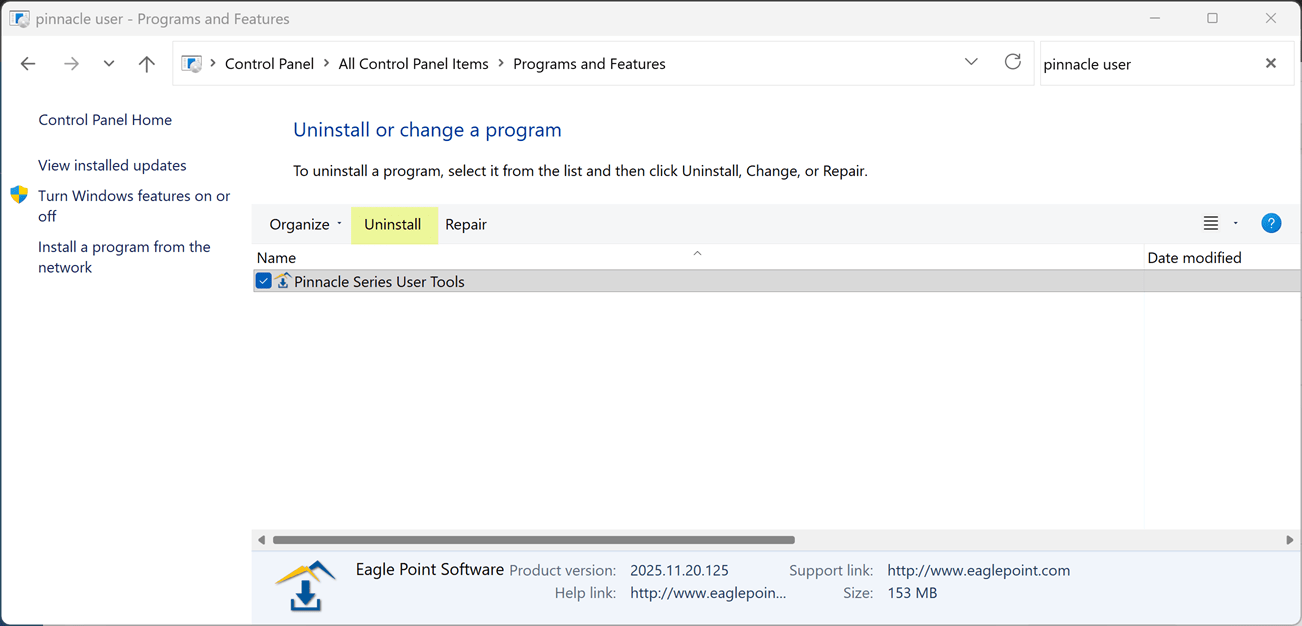Click Repair in the toolbar

coord(466,224)
